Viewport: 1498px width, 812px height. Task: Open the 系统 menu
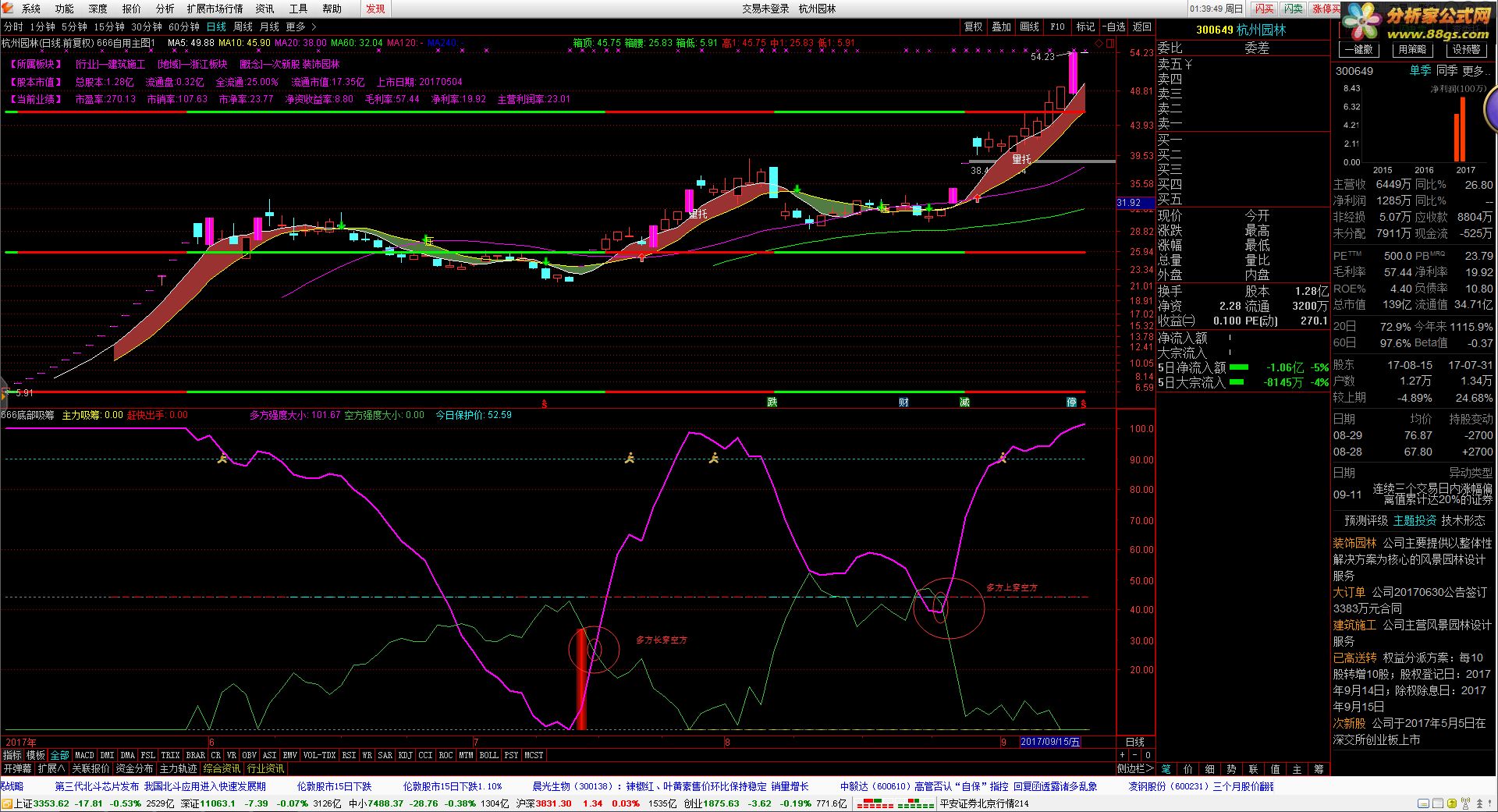[x=30, y=9]
